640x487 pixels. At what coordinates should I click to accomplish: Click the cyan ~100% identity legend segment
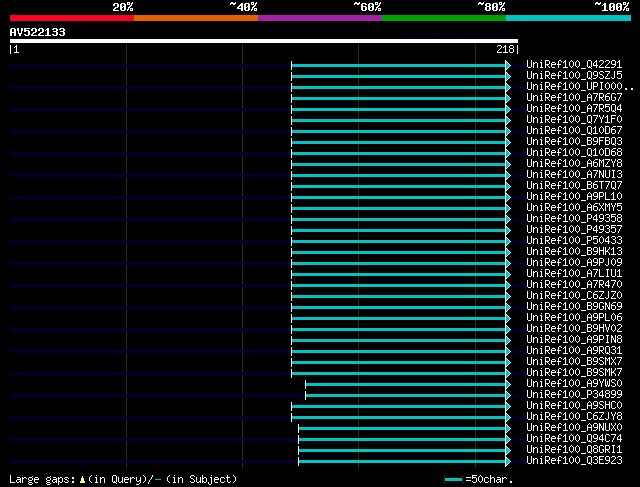(569, 18)
